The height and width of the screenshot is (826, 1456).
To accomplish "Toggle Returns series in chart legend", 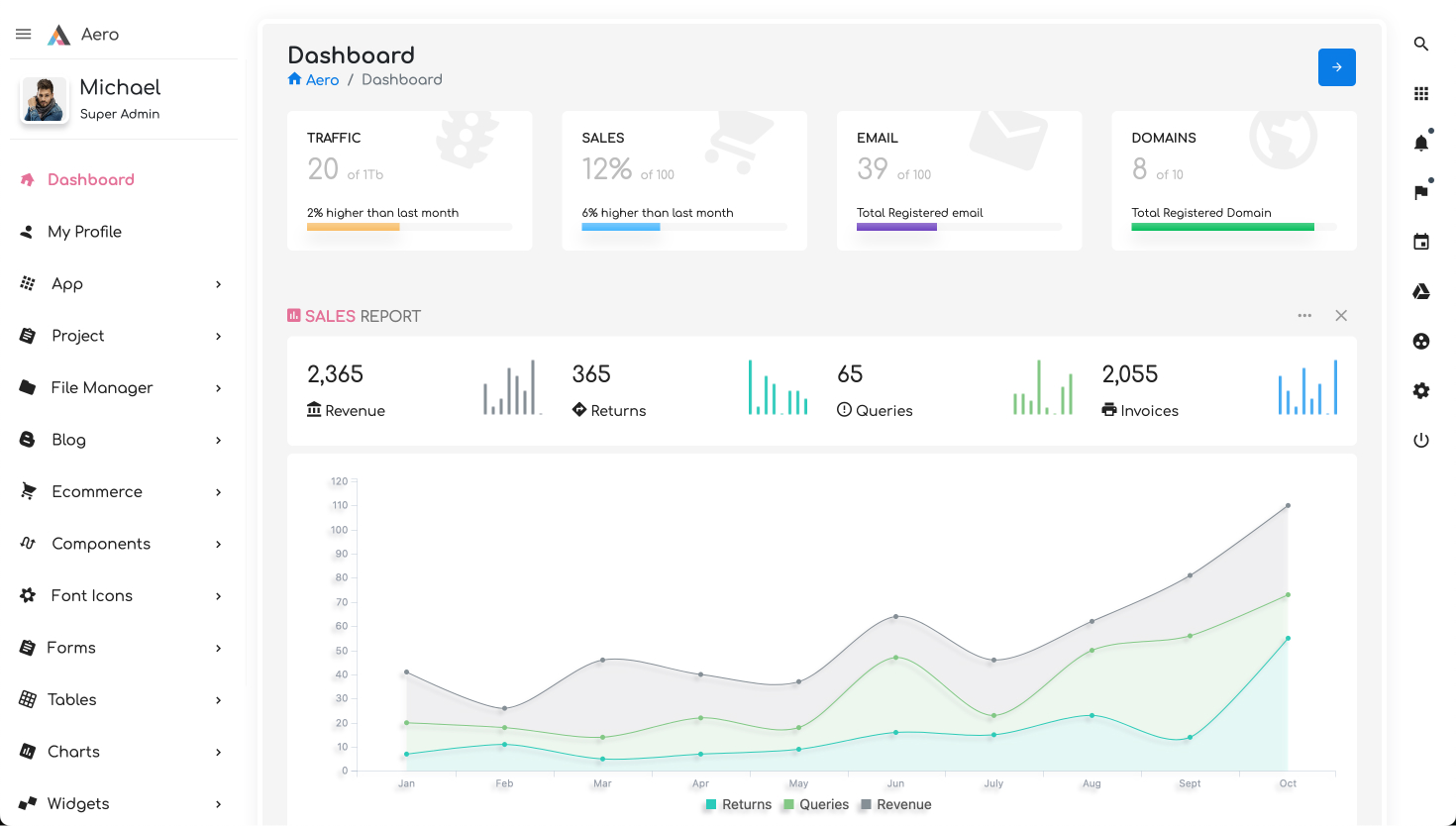I will pyautogui.click(x=738, y=804).
